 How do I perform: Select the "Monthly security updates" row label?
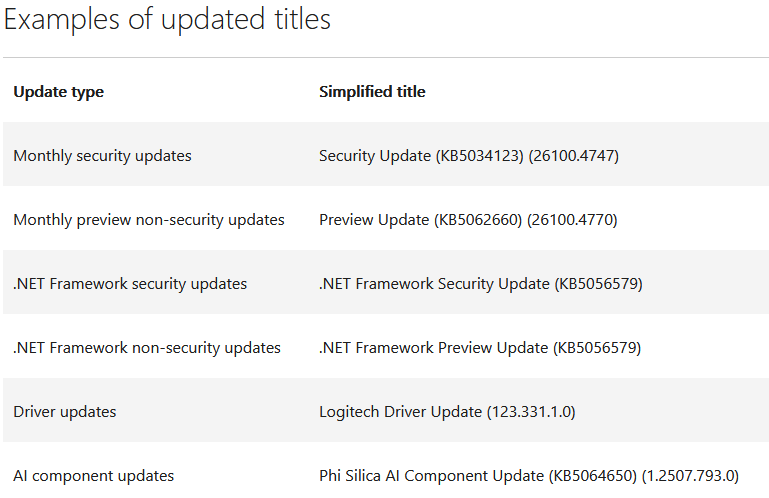(102, 156)
